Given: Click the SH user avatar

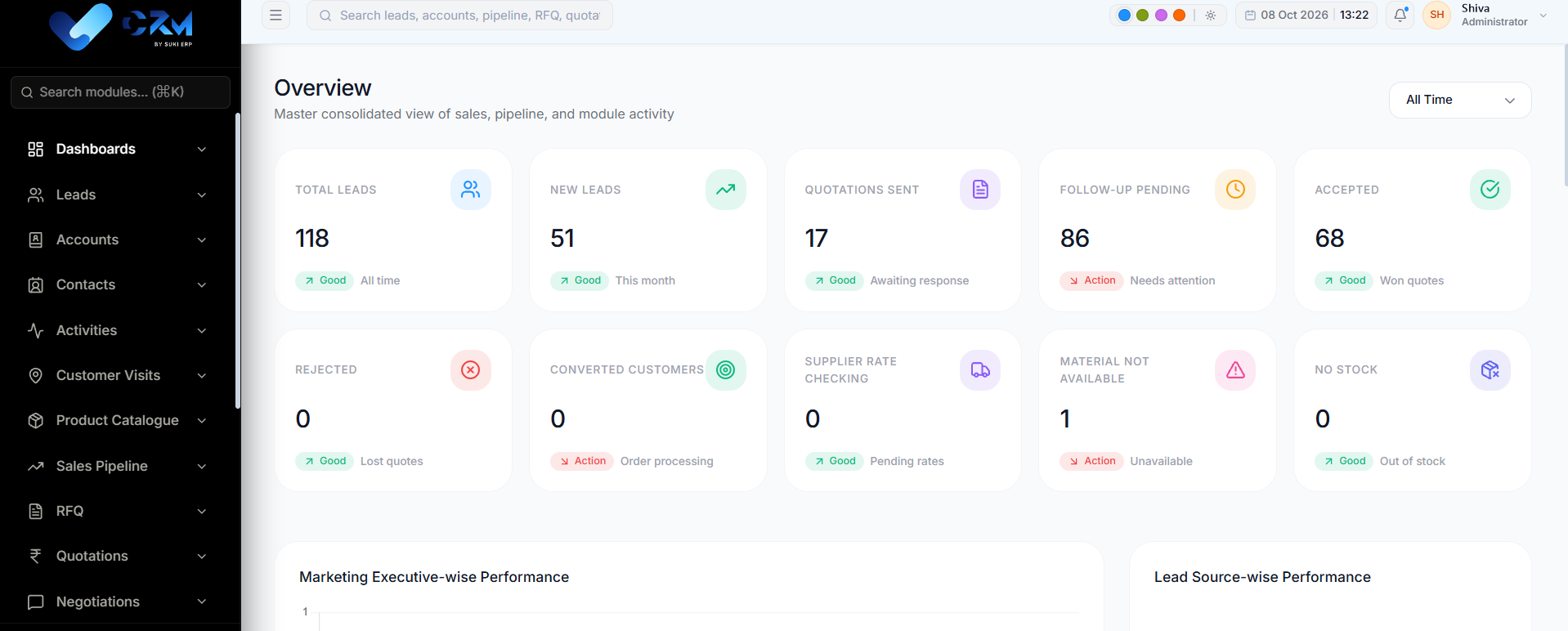Looking at the screenshot, I should (1437, 15).
